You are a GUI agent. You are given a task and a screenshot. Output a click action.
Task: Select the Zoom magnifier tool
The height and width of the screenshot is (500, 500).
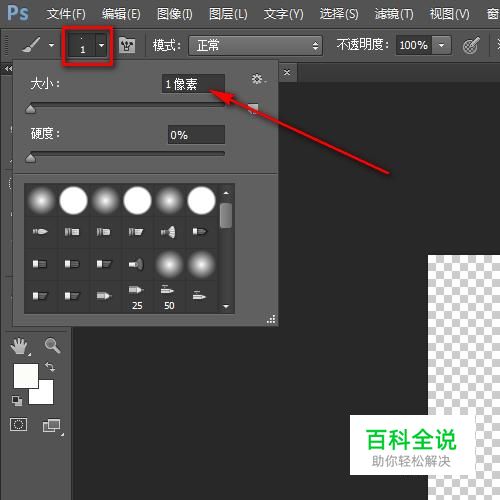(52, 345)
